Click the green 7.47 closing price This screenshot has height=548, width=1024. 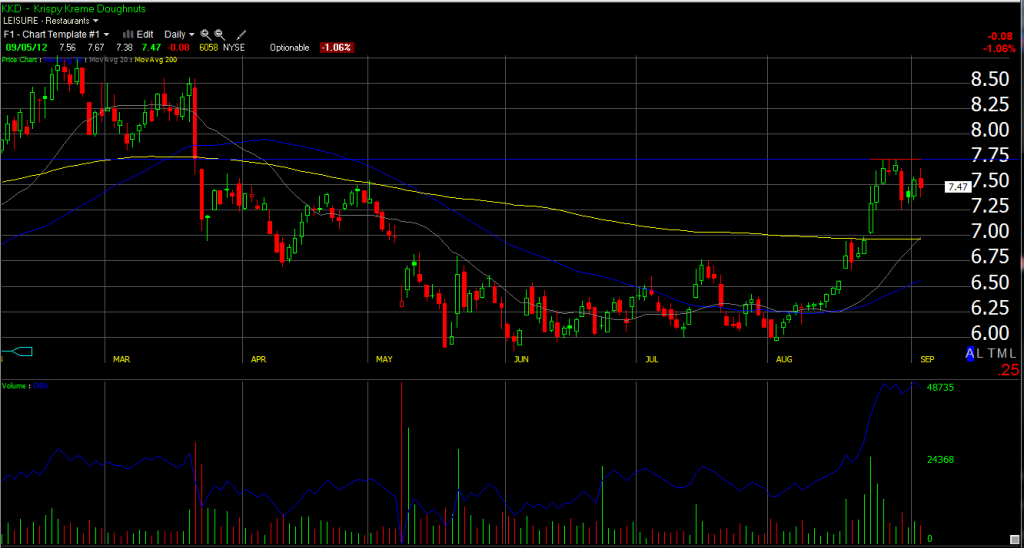point(152,48)
